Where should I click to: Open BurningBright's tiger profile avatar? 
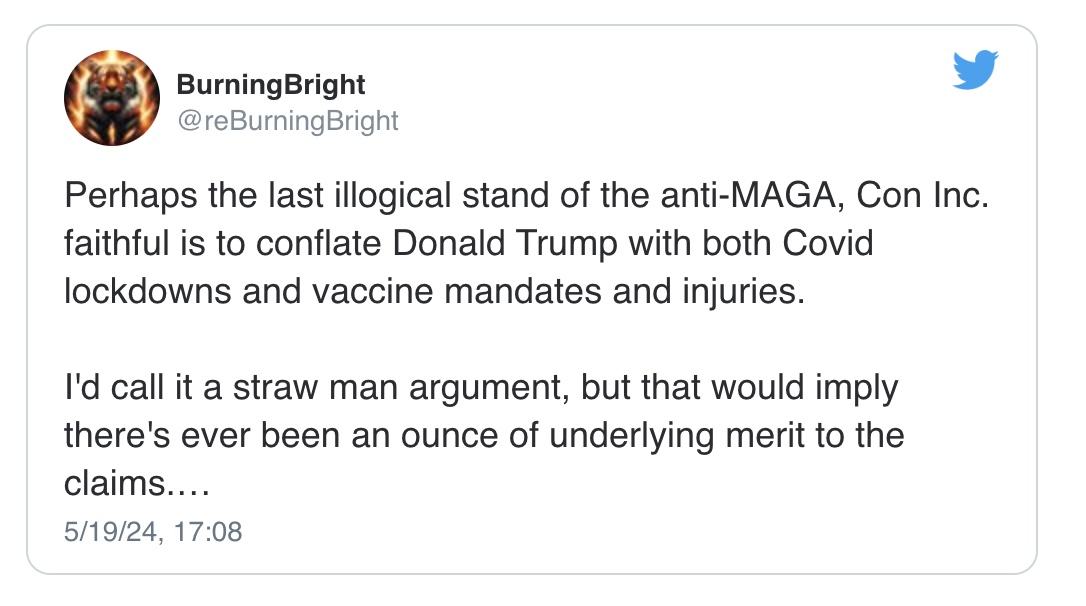[x=112, y=98]
